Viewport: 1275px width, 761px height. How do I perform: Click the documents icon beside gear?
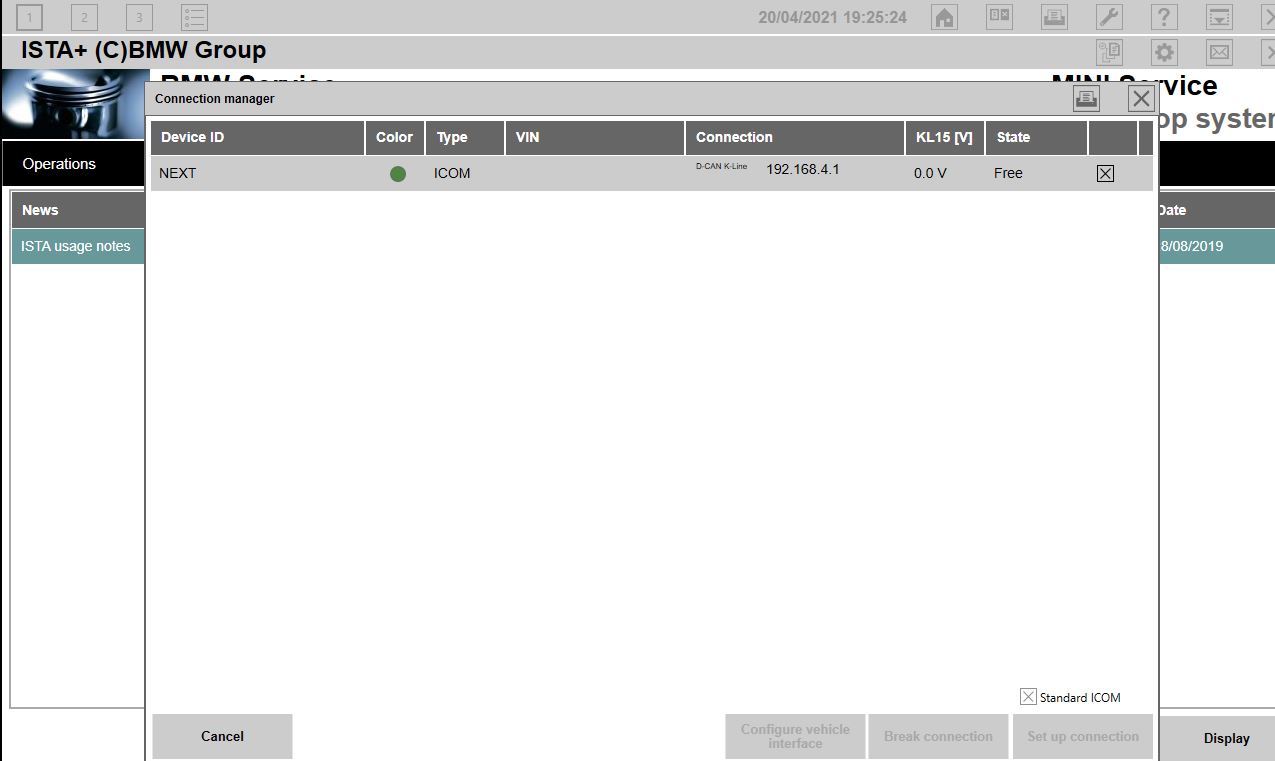1109,53
